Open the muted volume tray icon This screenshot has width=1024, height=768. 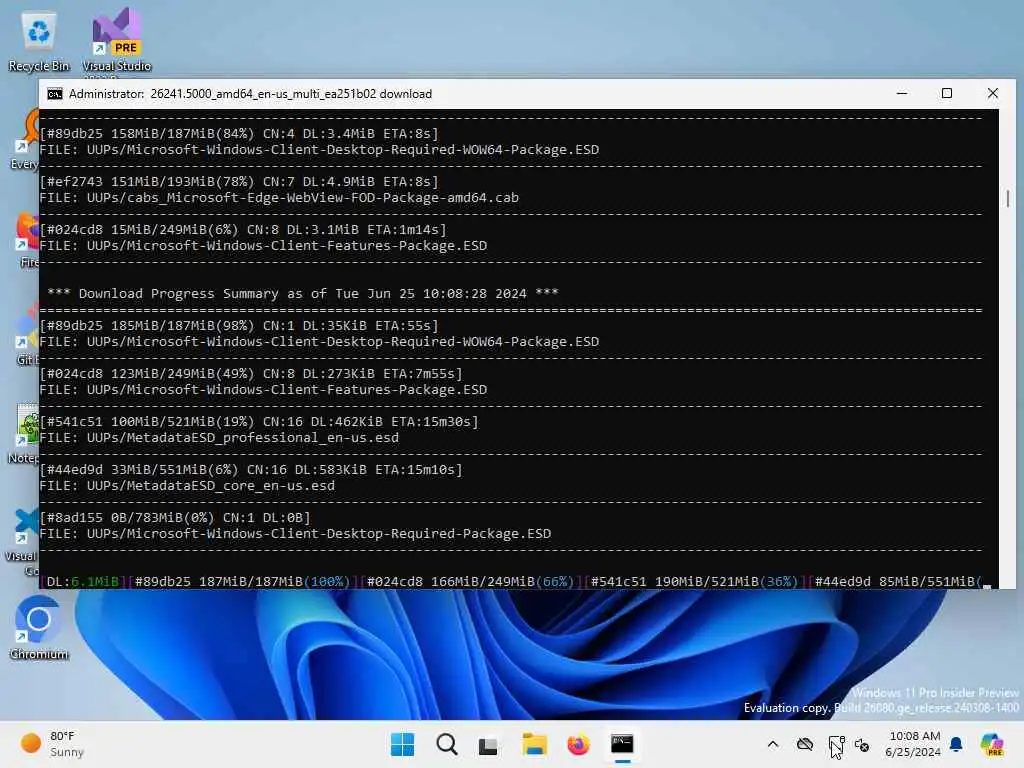(x=862, y=744)
